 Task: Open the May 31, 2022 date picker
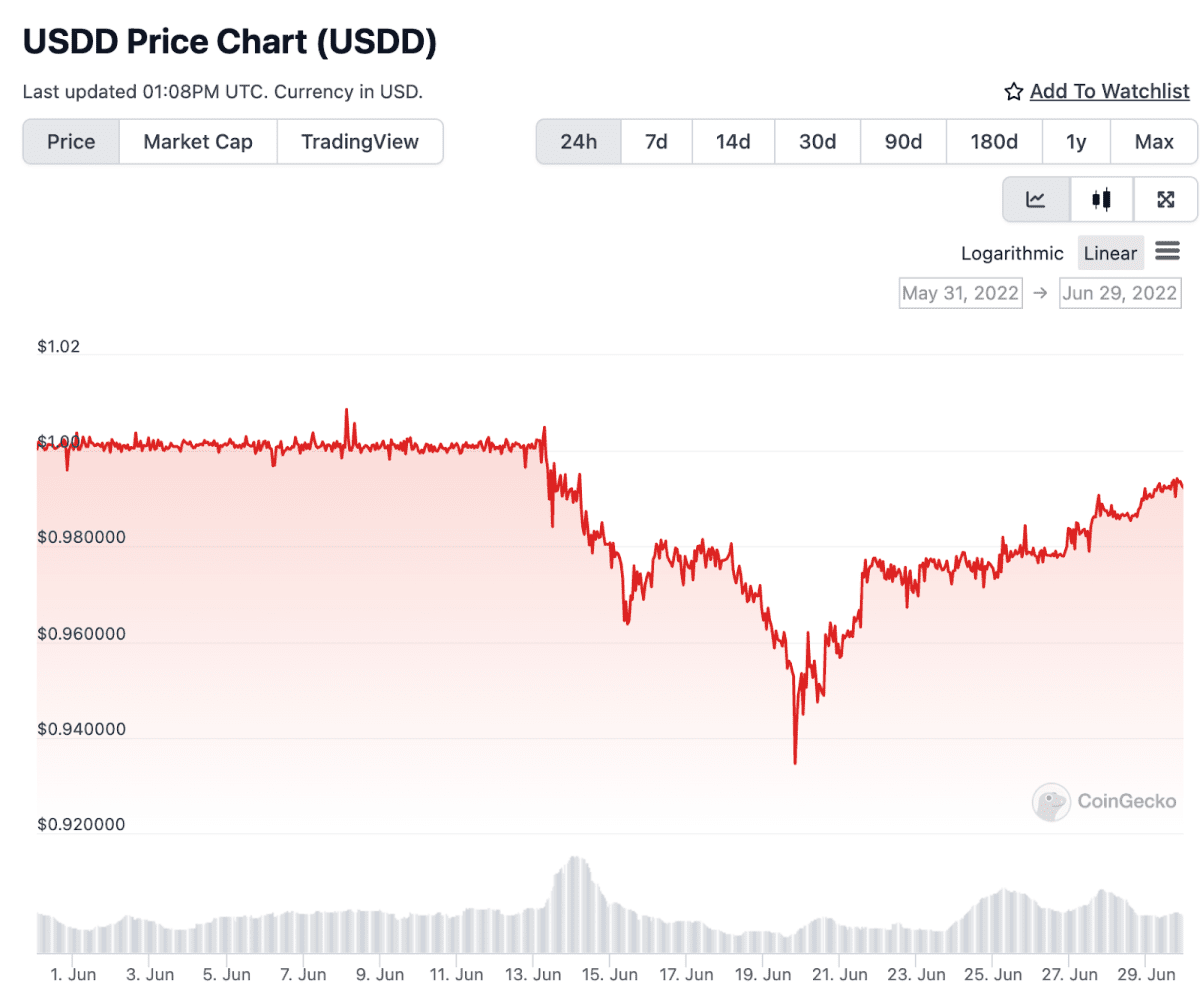click(x=960, y=292)
